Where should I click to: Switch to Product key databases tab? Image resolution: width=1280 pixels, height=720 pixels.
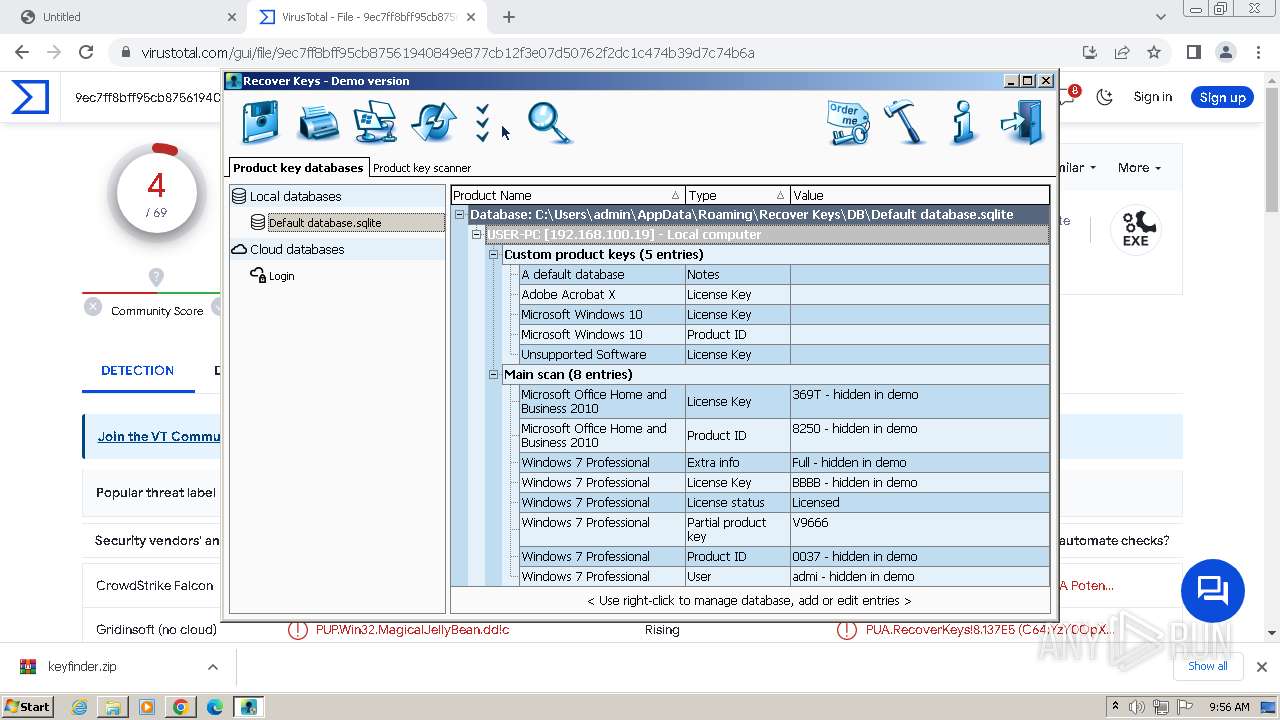298,167
